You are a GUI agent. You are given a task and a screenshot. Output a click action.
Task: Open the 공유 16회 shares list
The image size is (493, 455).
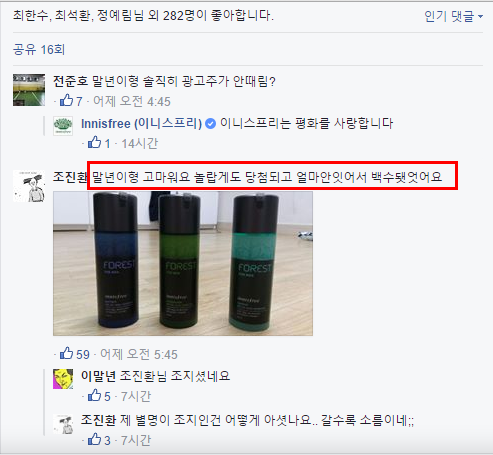pyautogui.click(x=39, y=50)
